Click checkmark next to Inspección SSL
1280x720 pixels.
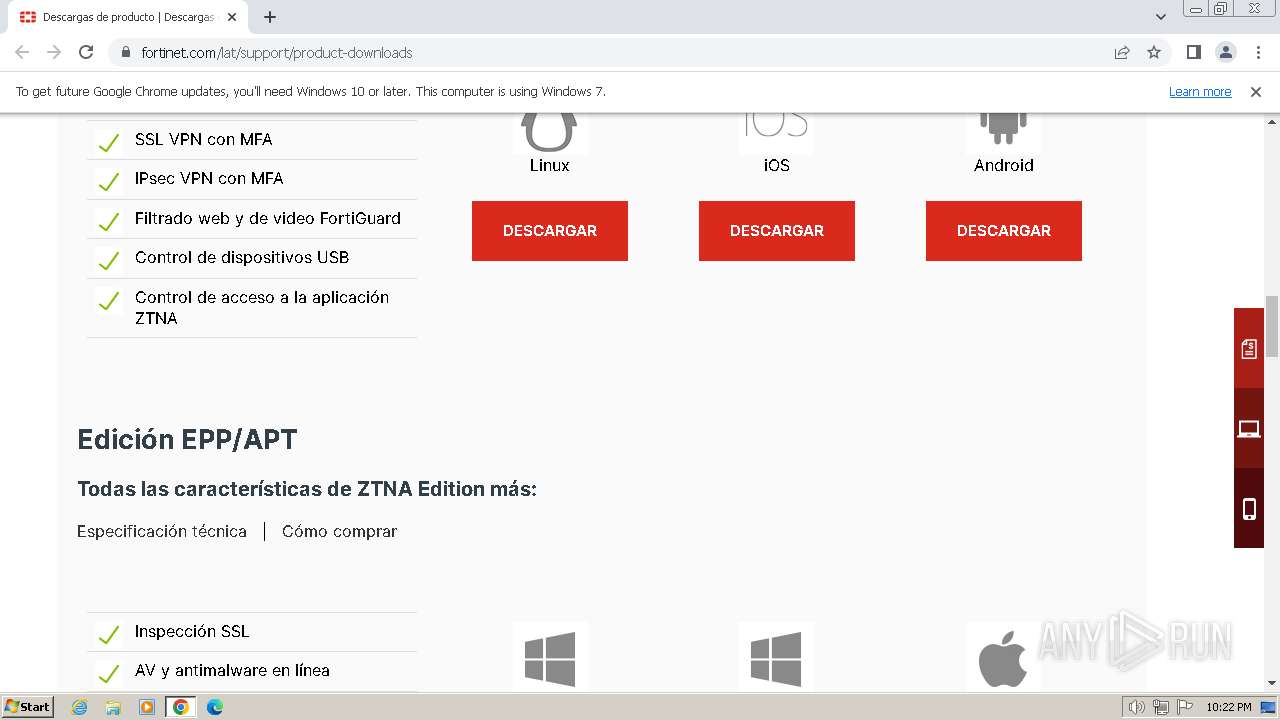[x=108, y=634]
